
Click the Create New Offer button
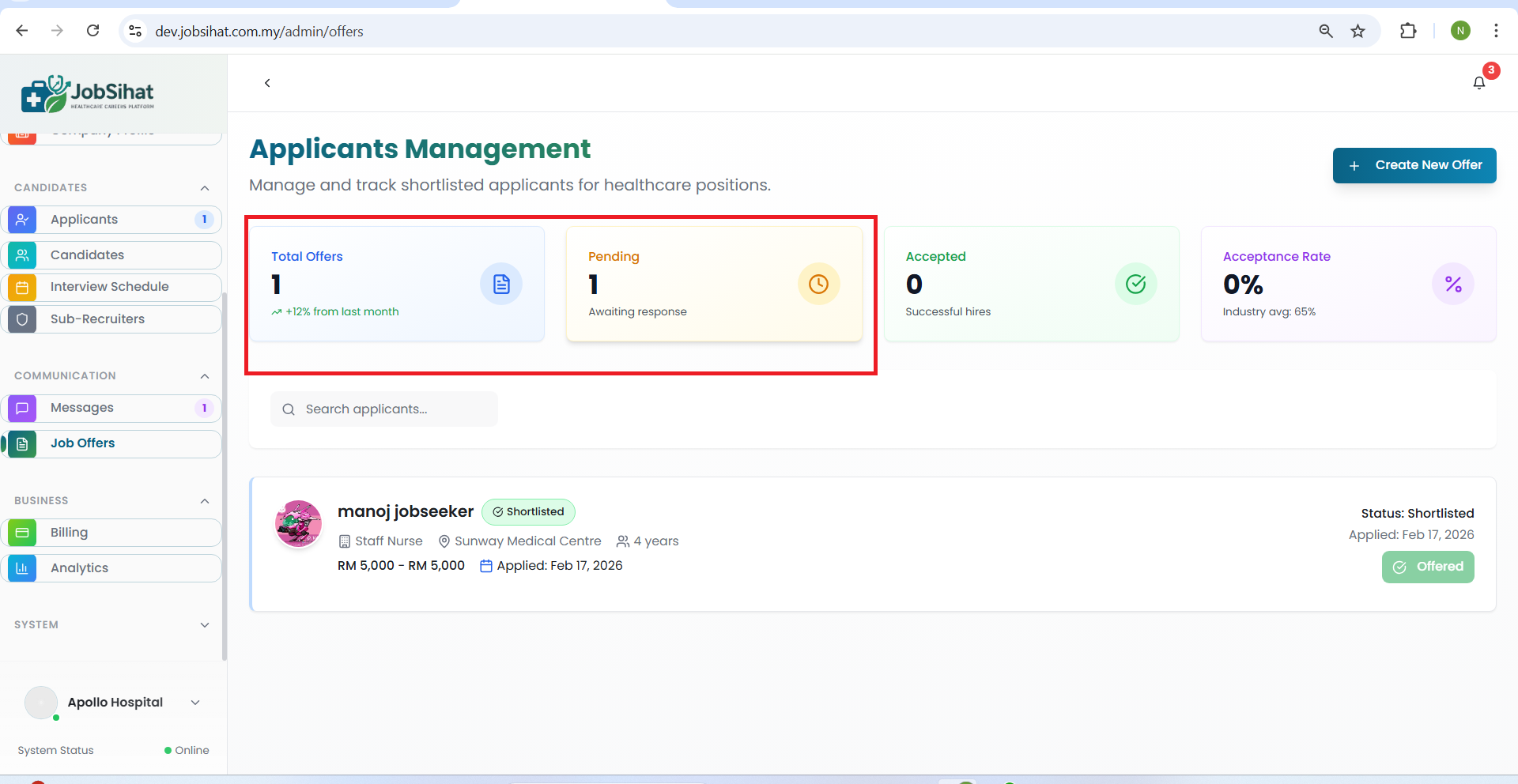click(x=1414, y=165)
